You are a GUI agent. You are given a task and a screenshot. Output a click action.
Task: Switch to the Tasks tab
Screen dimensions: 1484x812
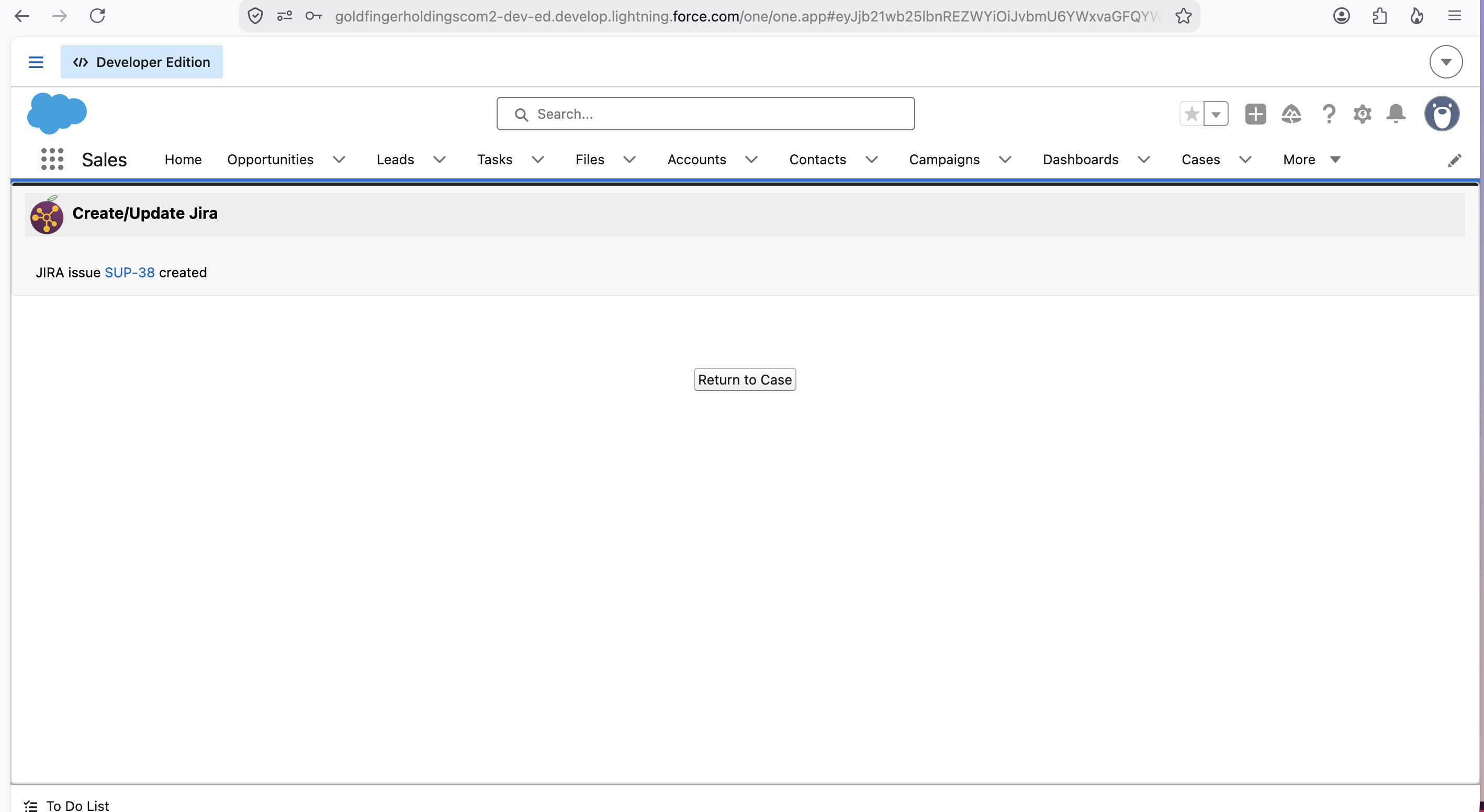pyautogui.click(x=494, y=160)
